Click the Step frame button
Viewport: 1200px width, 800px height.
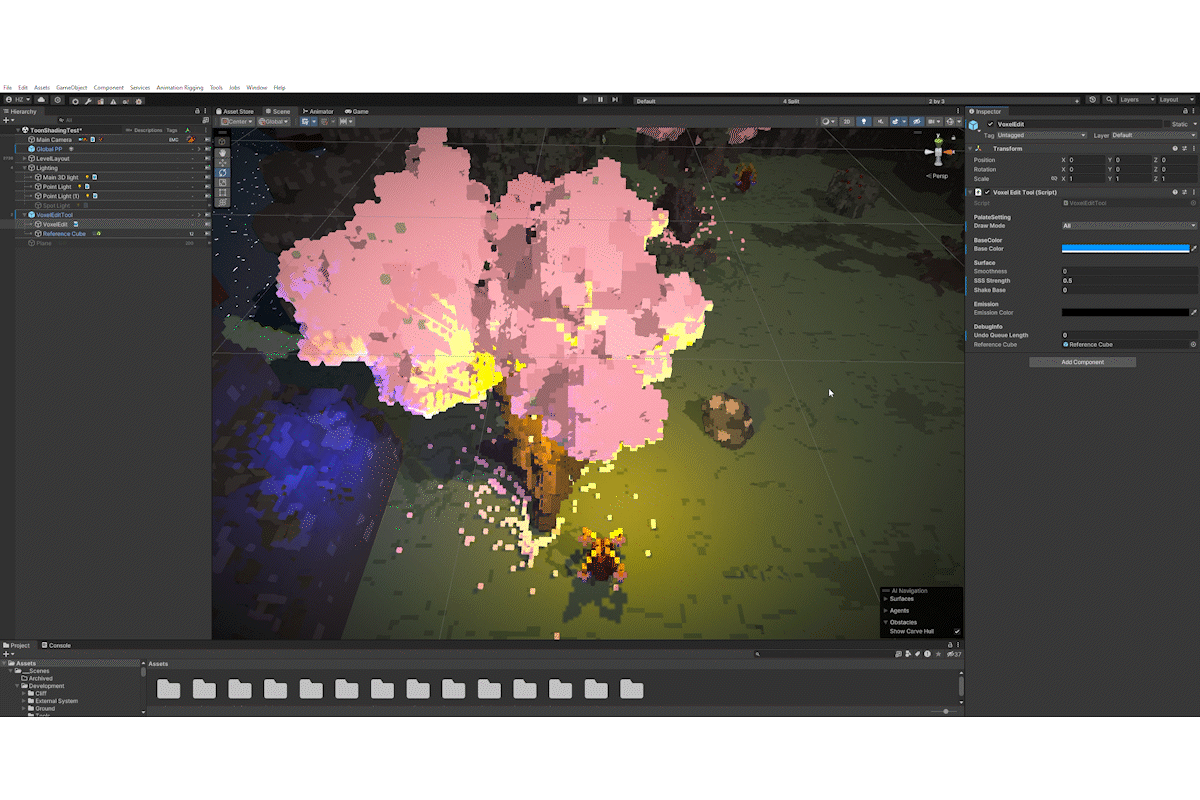[x=615, y=100]
